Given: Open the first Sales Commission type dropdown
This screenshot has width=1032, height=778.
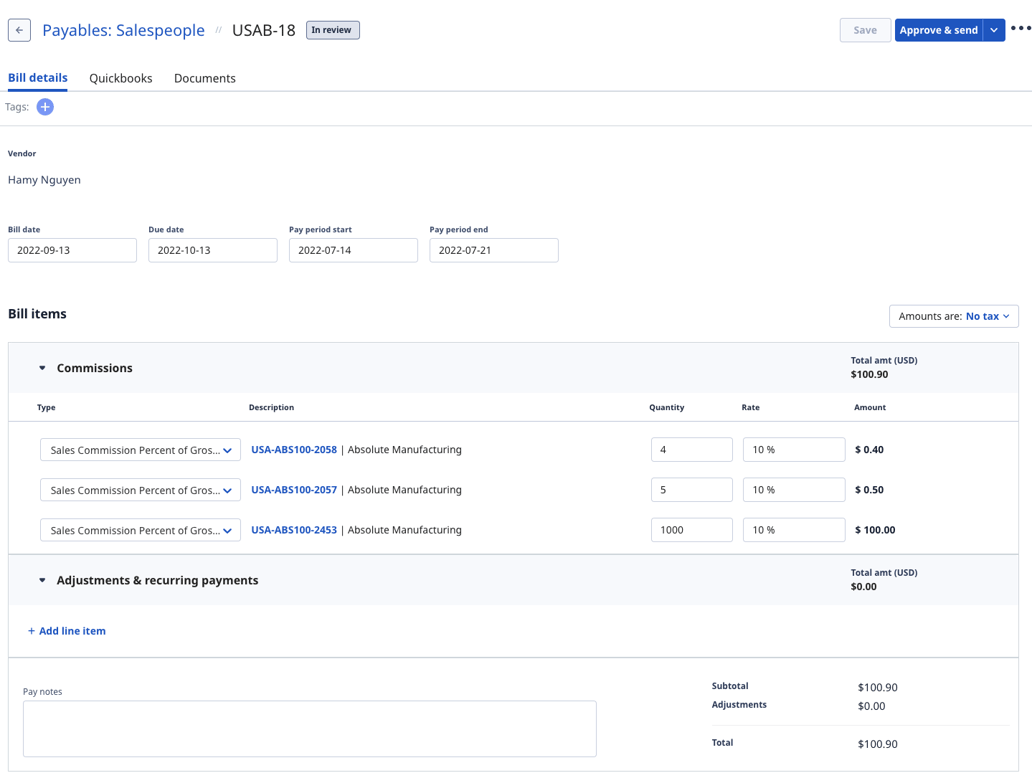Looking at the screenshot, I should tap(140, 449).
